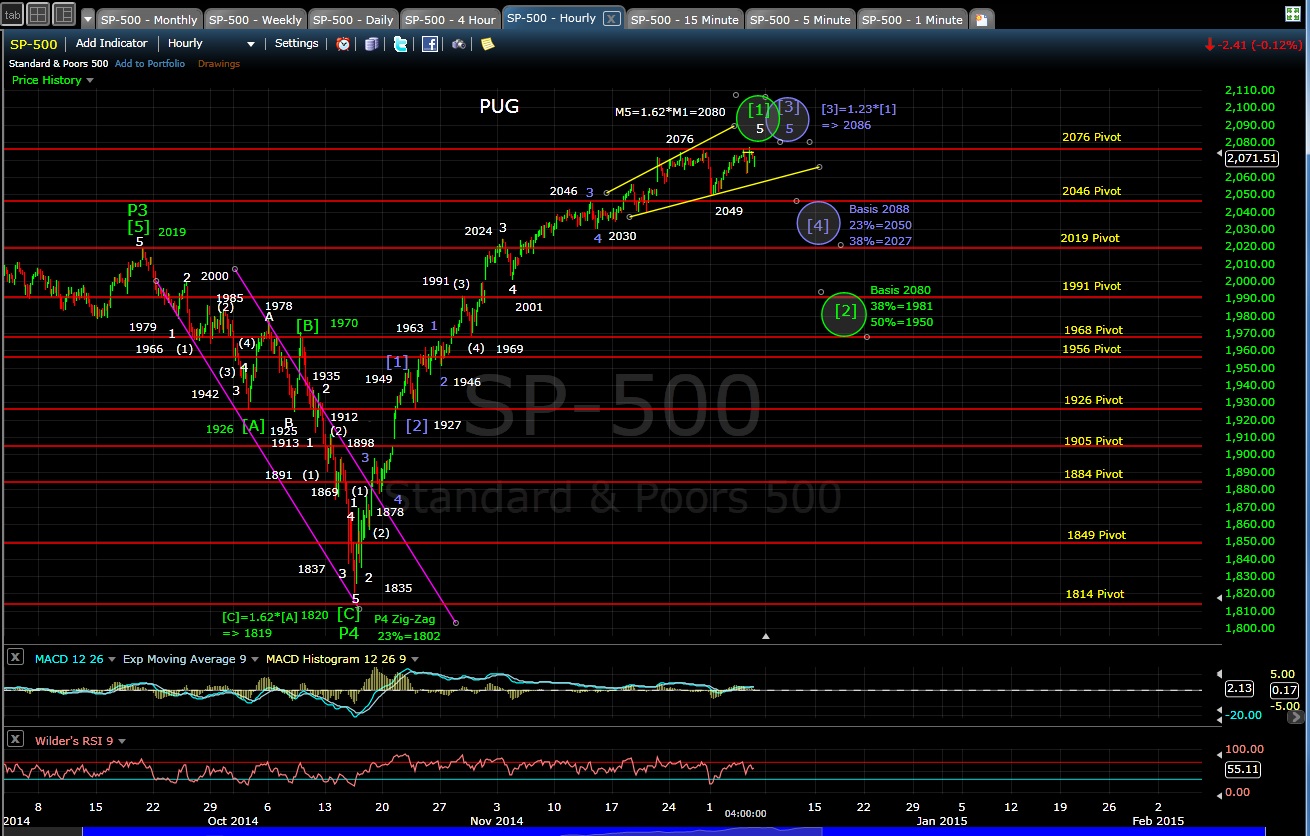Open the alarm clock alert icon
The image size is (1310, 836).
tap(343, 44)
